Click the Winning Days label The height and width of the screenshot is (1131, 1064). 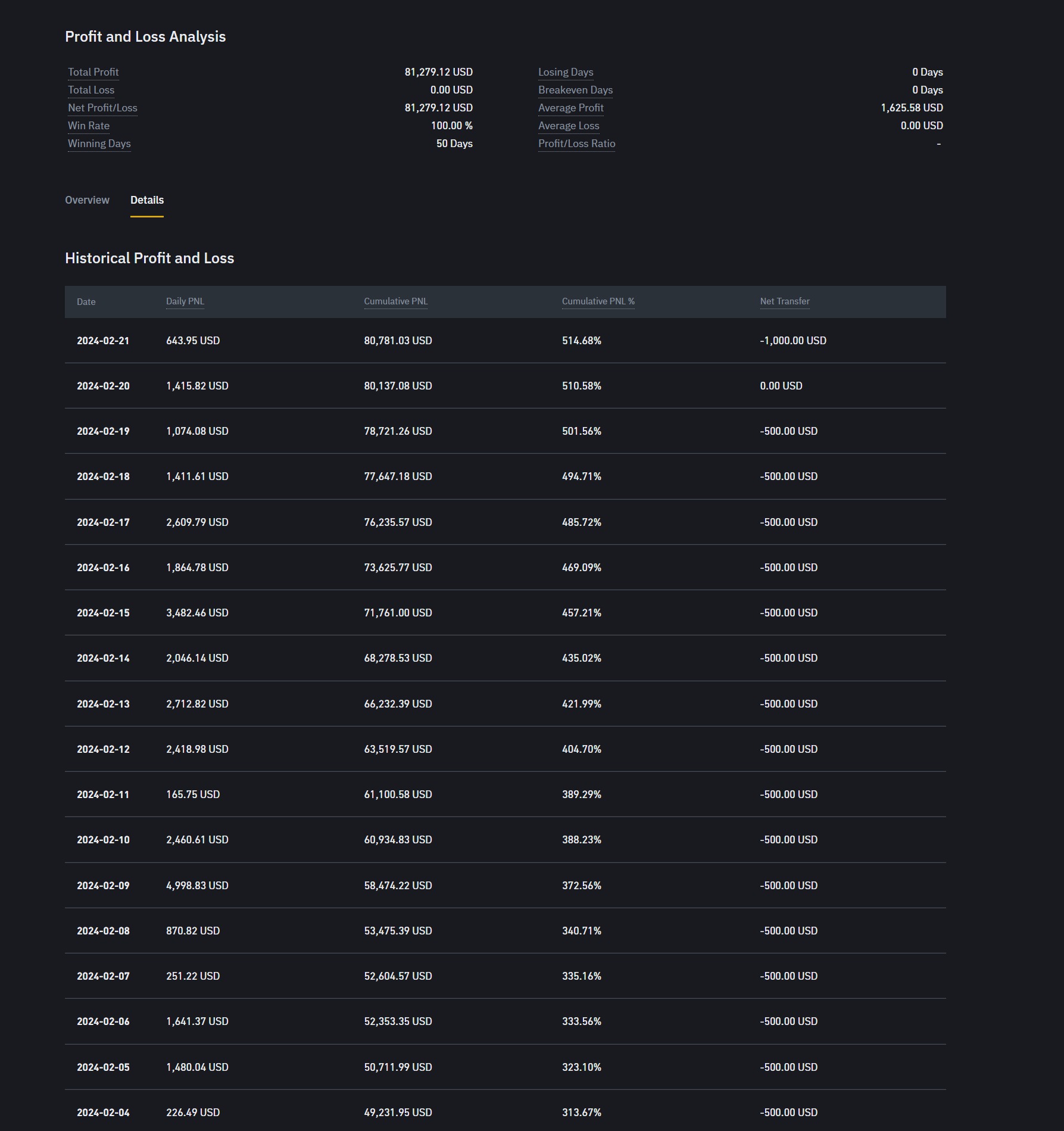[99, 144]
